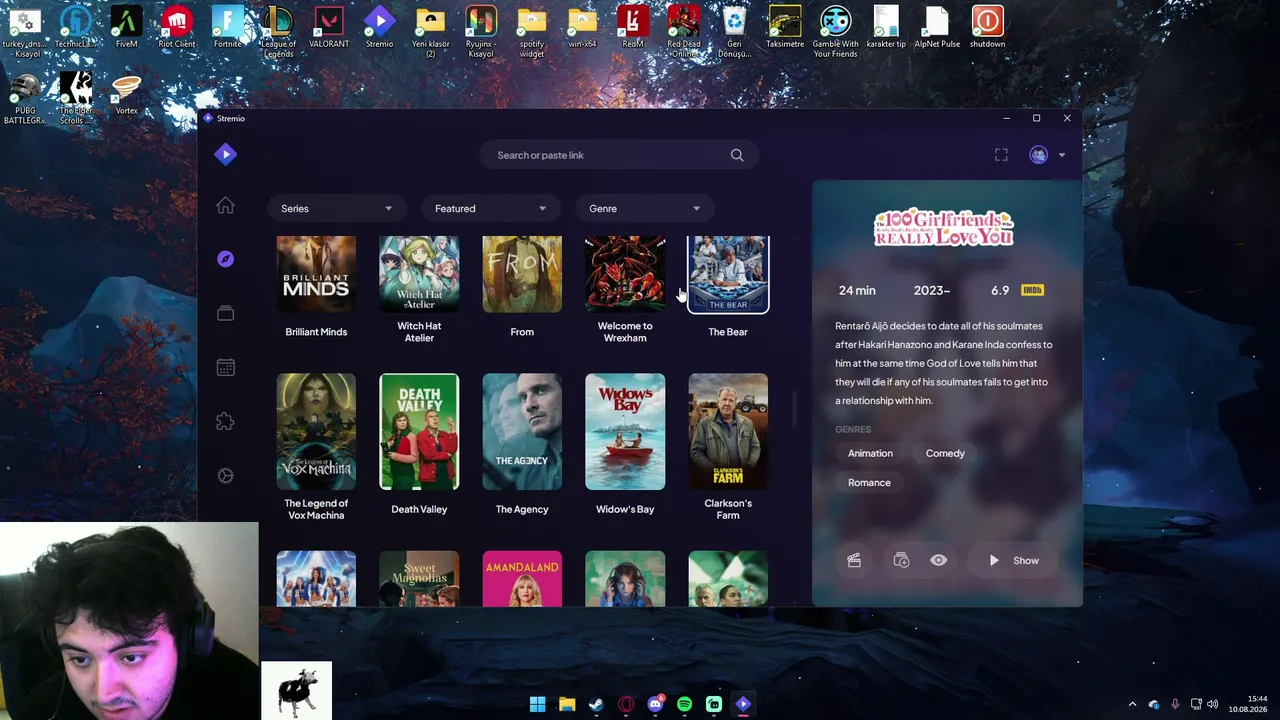Click the catalog vertical scrollbar
The image size is (1280, 720).
795,410
